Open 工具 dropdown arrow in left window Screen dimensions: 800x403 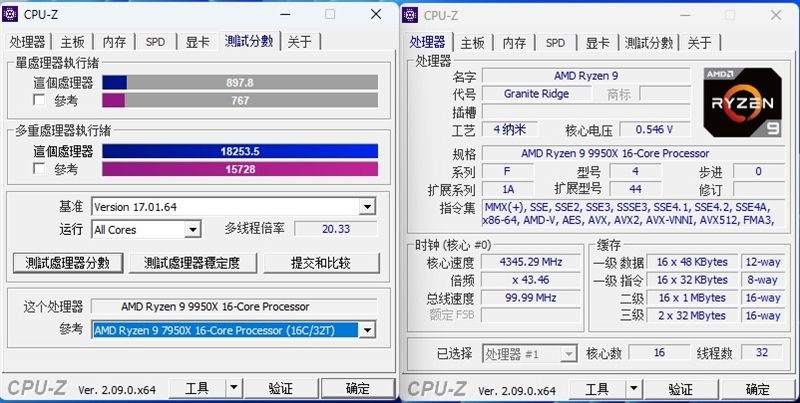tap(234, 388)
